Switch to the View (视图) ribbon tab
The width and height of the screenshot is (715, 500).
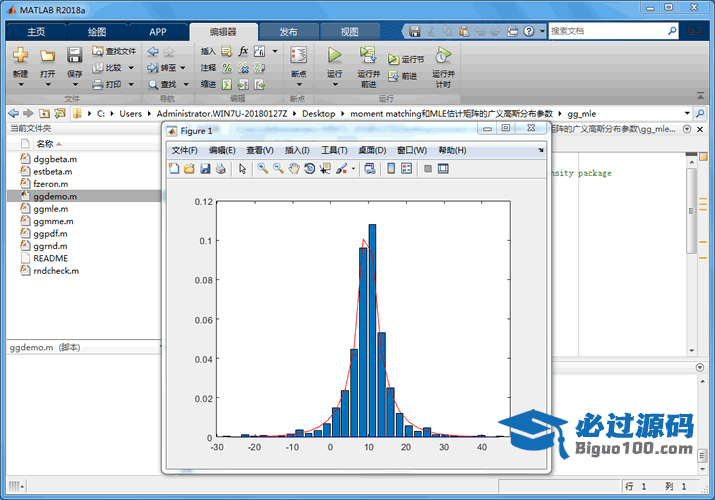coord(349,32)
